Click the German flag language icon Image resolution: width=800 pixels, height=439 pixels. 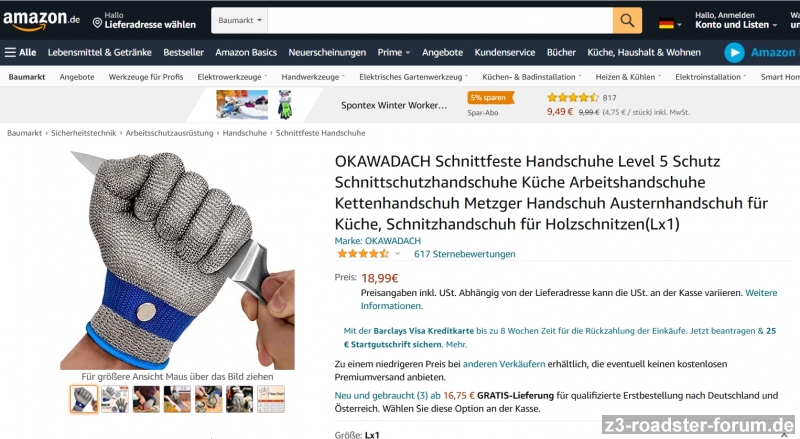(x=666, y=23)
